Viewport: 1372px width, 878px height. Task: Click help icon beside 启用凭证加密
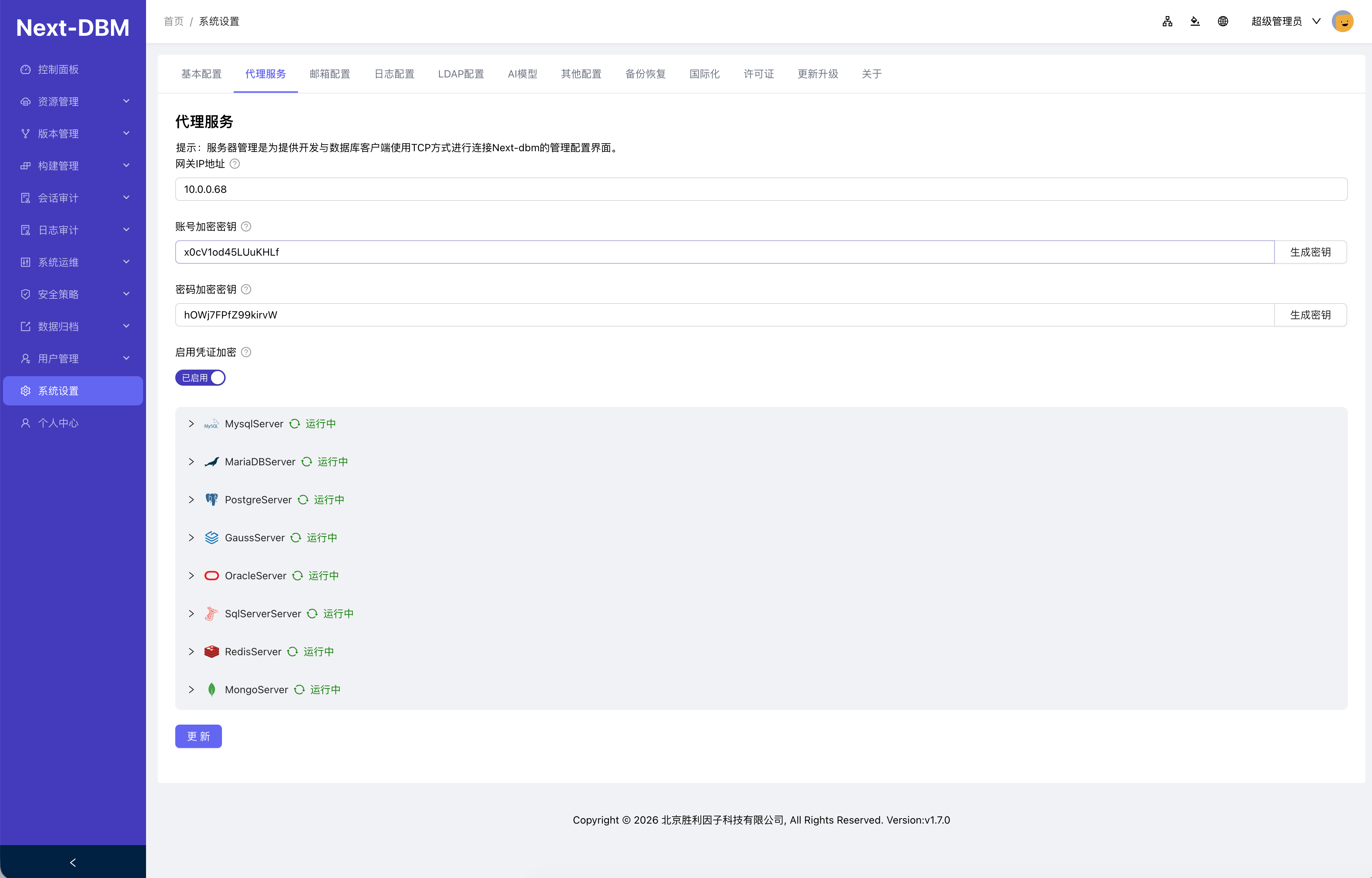click(246, 352)
